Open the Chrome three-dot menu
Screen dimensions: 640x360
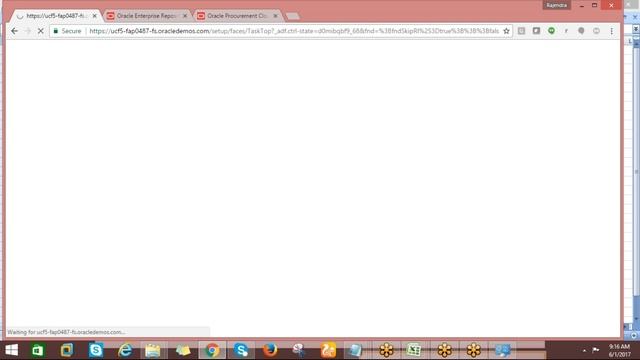point(611,31)
